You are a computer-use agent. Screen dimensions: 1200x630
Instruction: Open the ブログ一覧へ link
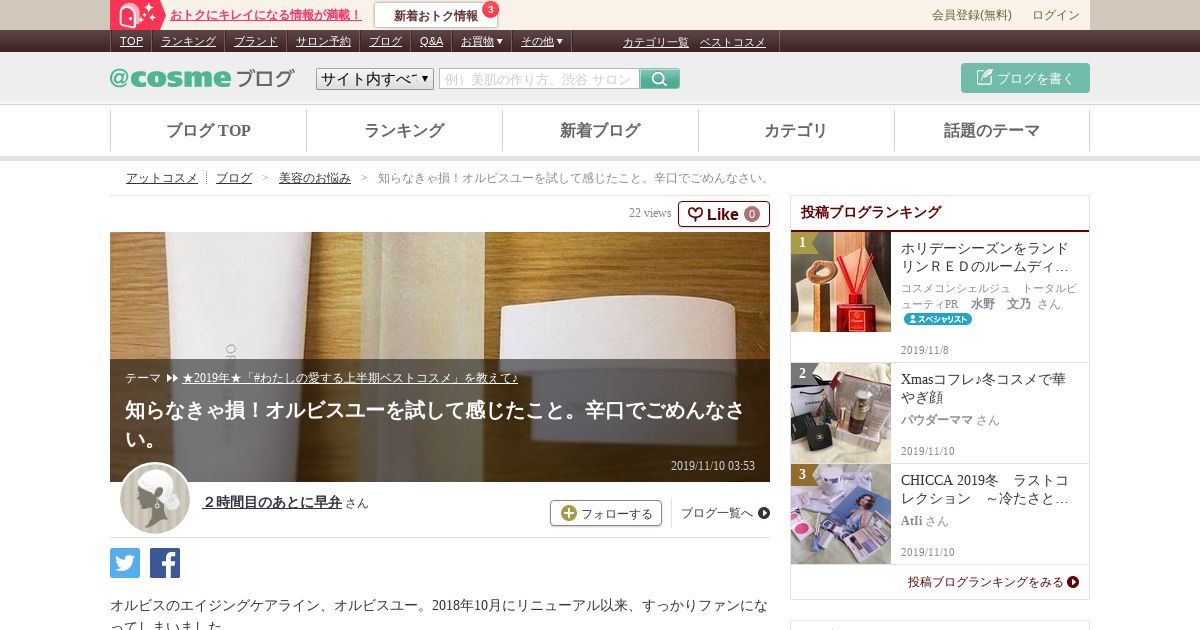pyautogui.click(x=725, y=513)
